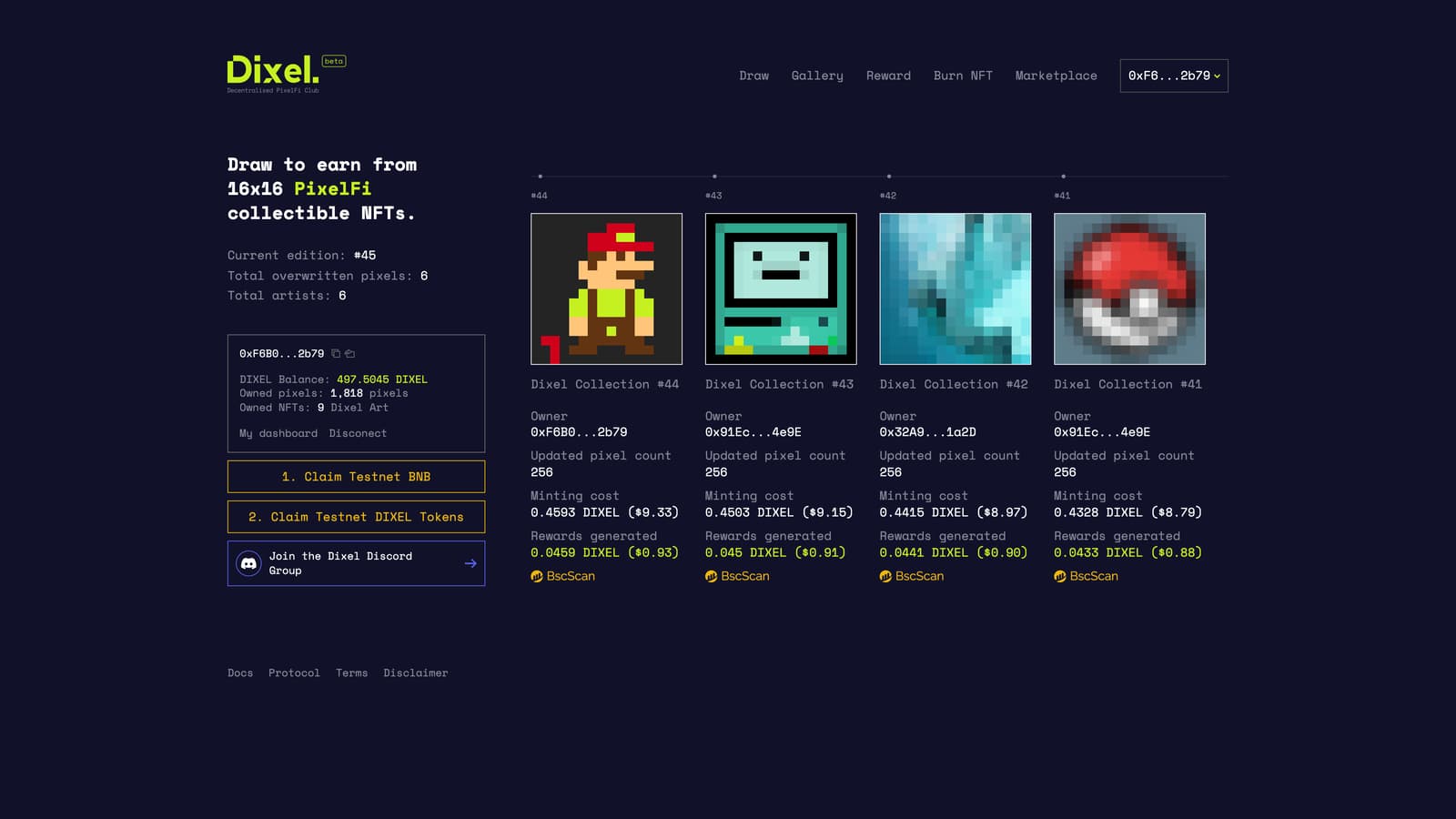Copy the 0xF6B0...2b79 wallet address
This screenshot has height=819, width=1456.
coord(336,353)
